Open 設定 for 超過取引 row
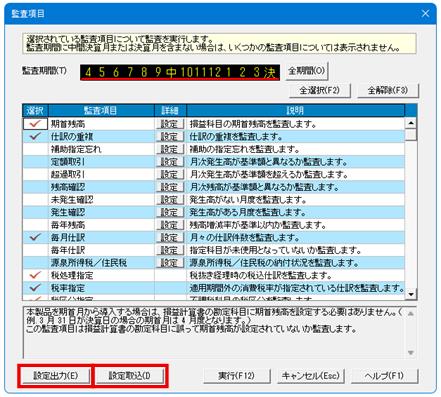Screen dimensions: 441x397 [170, 175]
